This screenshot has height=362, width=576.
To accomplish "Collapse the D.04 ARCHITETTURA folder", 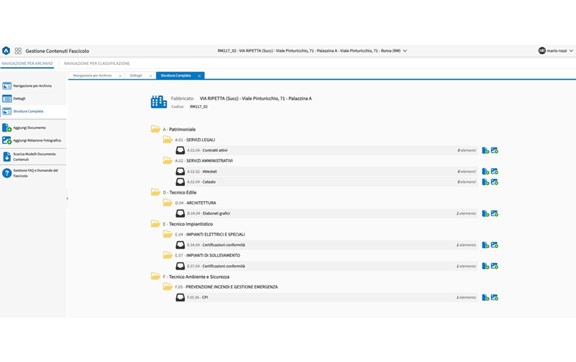I will tap(168, 202).
